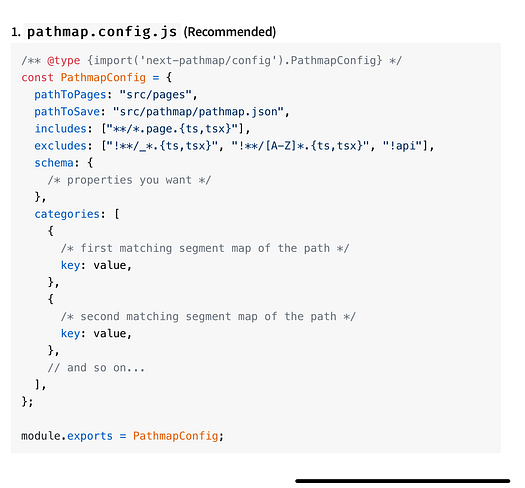The width and height of the screenshot is (525, 488).
Task: Click the const keyword
Action: [x=37, y=77]
